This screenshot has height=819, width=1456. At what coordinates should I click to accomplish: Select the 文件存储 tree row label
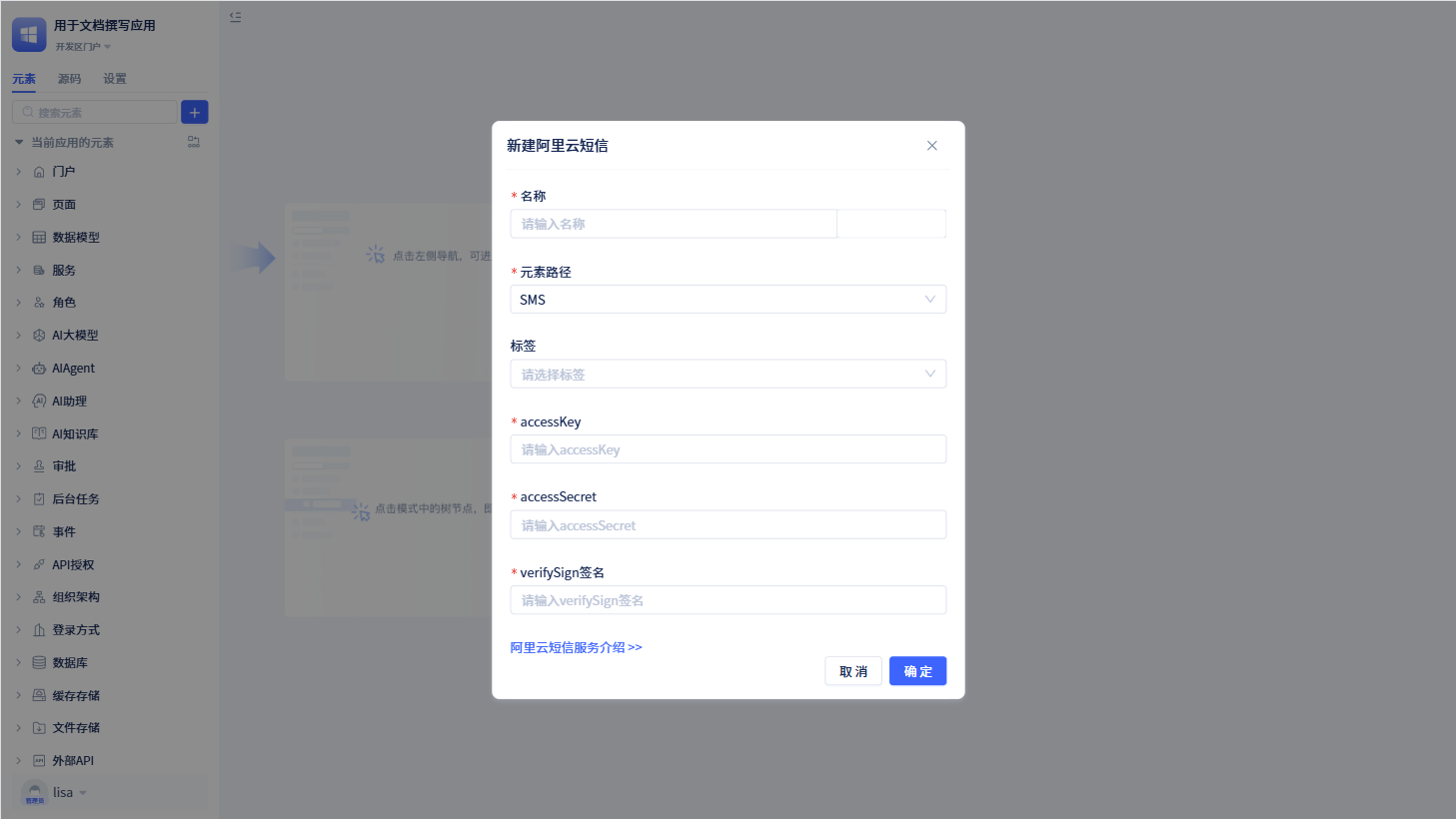(x=76, y=728)
